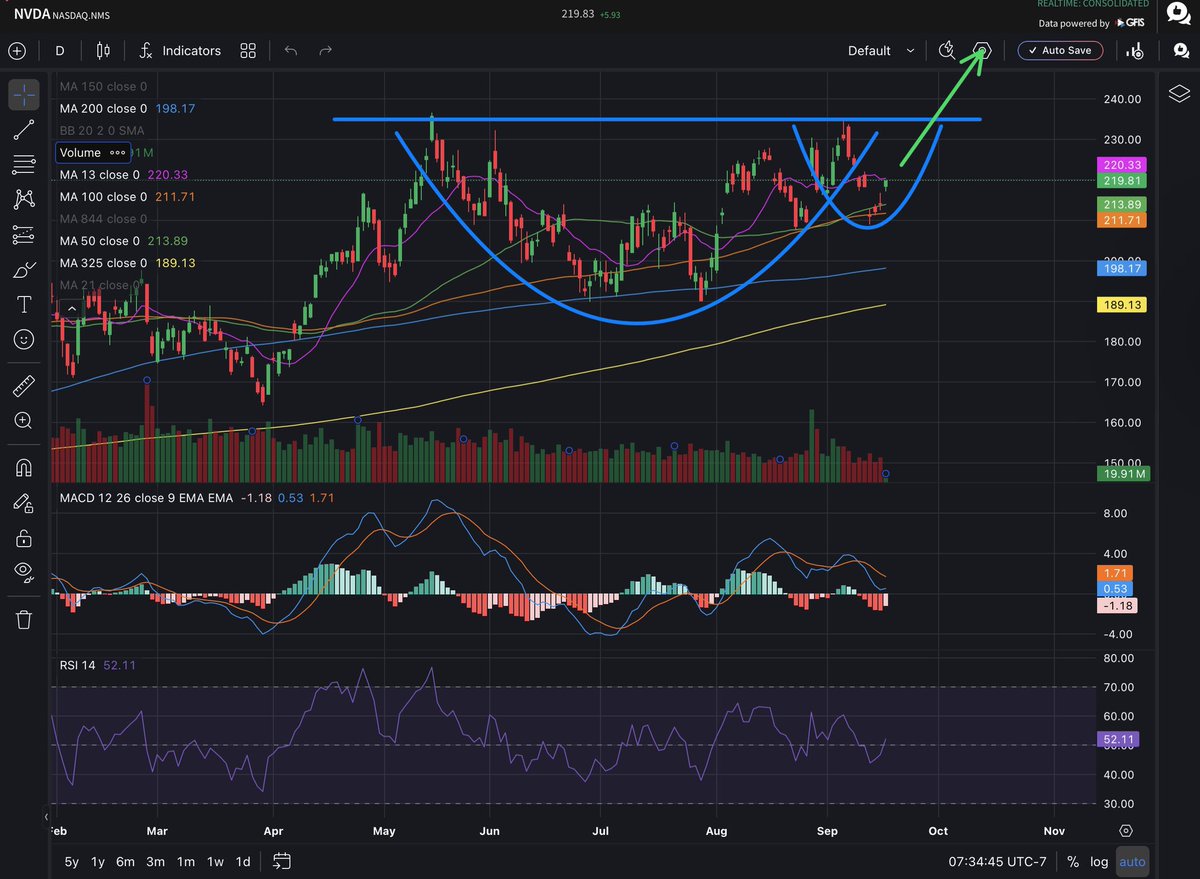Click the bottom-left pane collapse arrow

coord(45,816)
